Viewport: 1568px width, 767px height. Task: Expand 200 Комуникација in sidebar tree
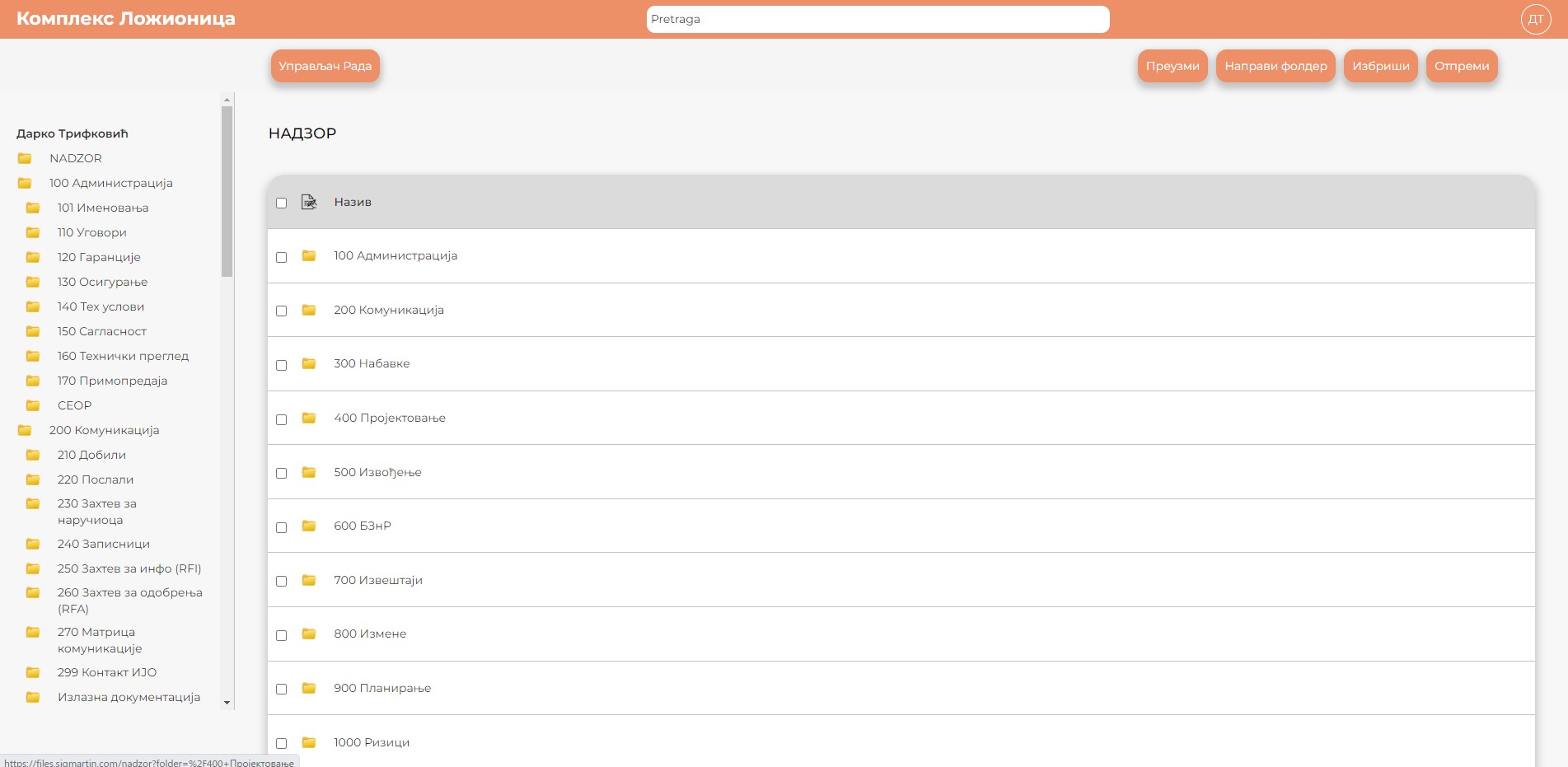[104, 430]
